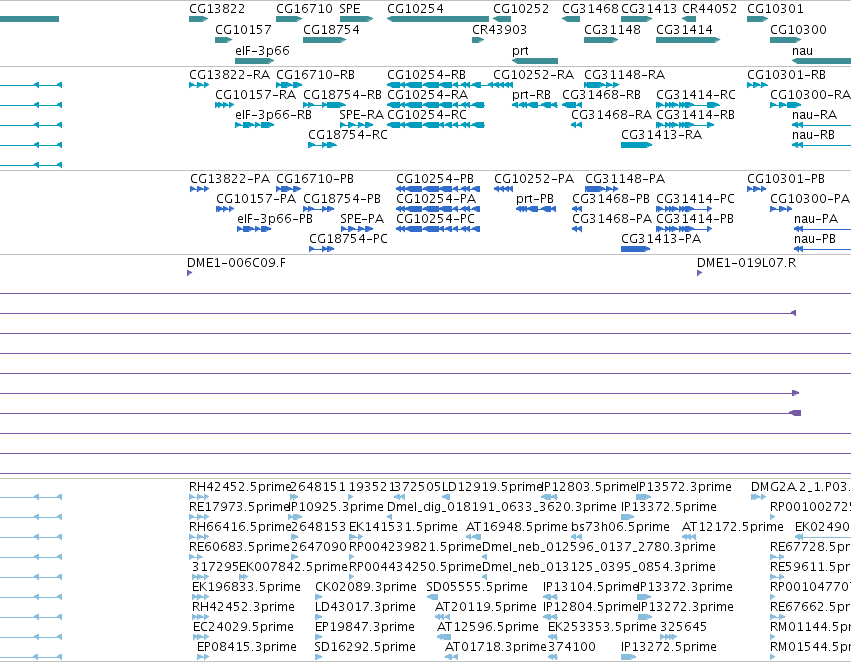
Task: Click the bs73h06.5prime EST label
Action: click(620, 527)
